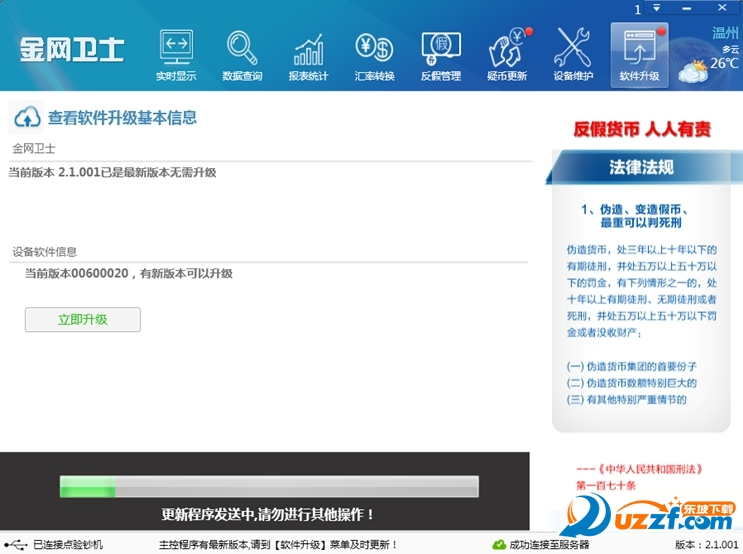Click the green server connected icon
The image size is (743, 554).
coord(499,545)
